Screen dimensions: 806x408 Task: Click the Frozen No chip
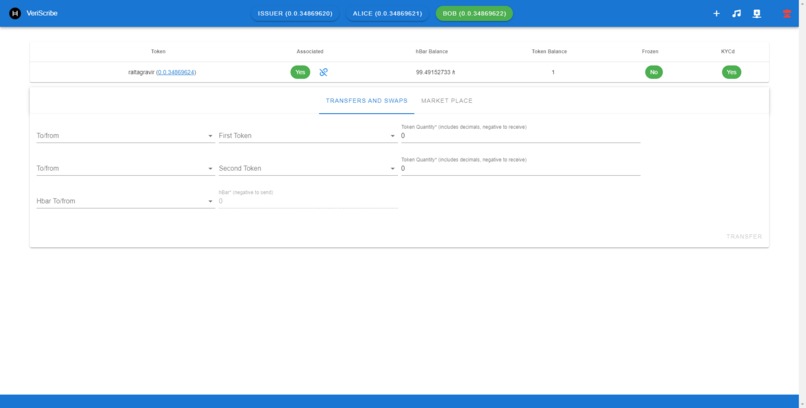click(654, 72)
